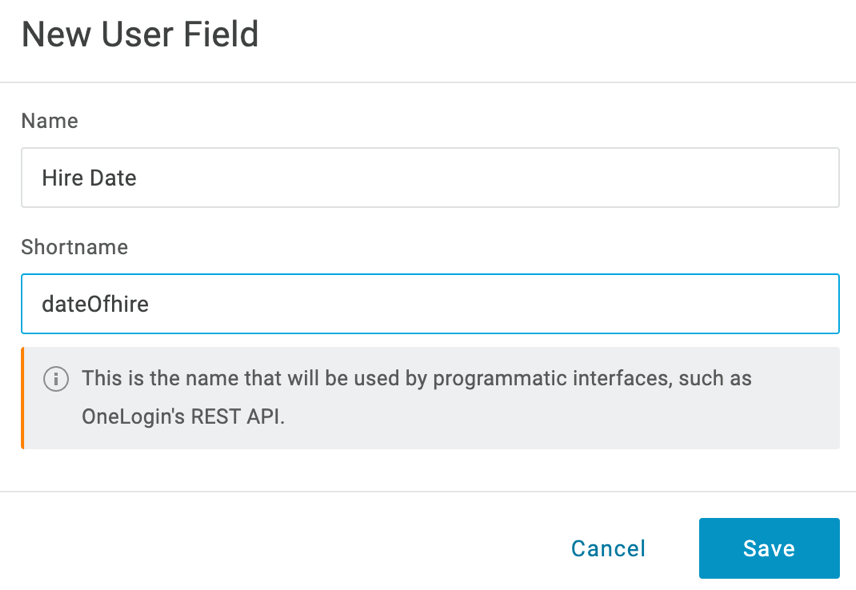This screenshot has height=590, width=856.
Task: Focus the Shortname input field
Action: click(x=430, y=303)
